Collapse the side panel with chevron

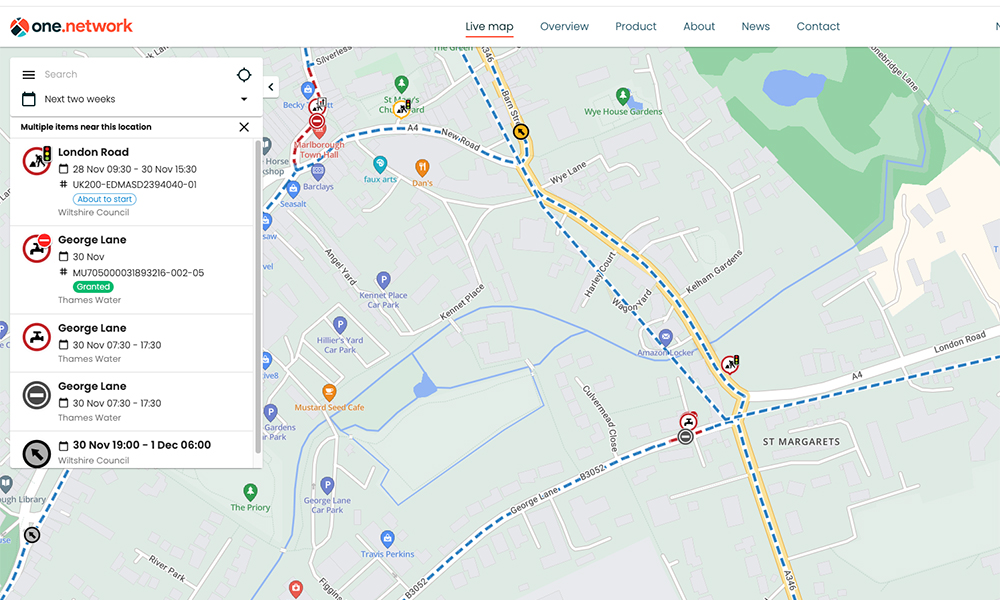(271, 88)
